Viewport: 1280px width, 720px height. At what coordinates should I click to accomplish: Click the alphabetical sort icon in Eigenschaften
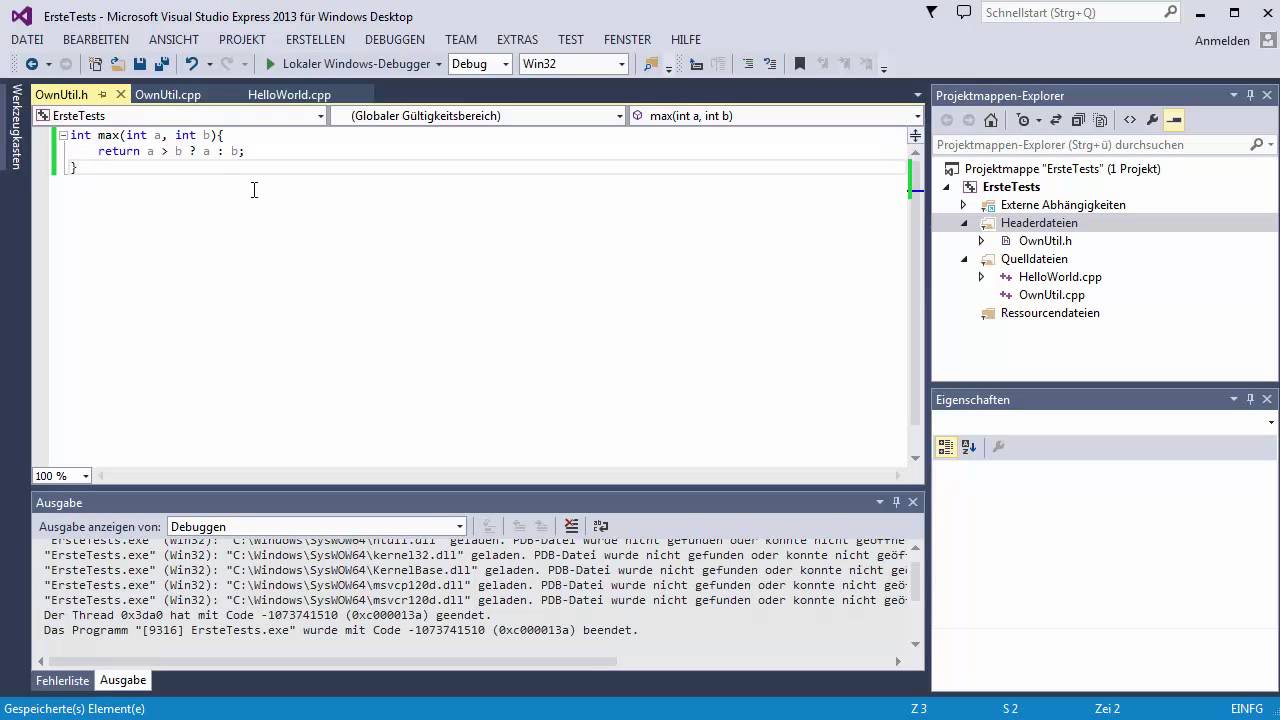[968, 447]
